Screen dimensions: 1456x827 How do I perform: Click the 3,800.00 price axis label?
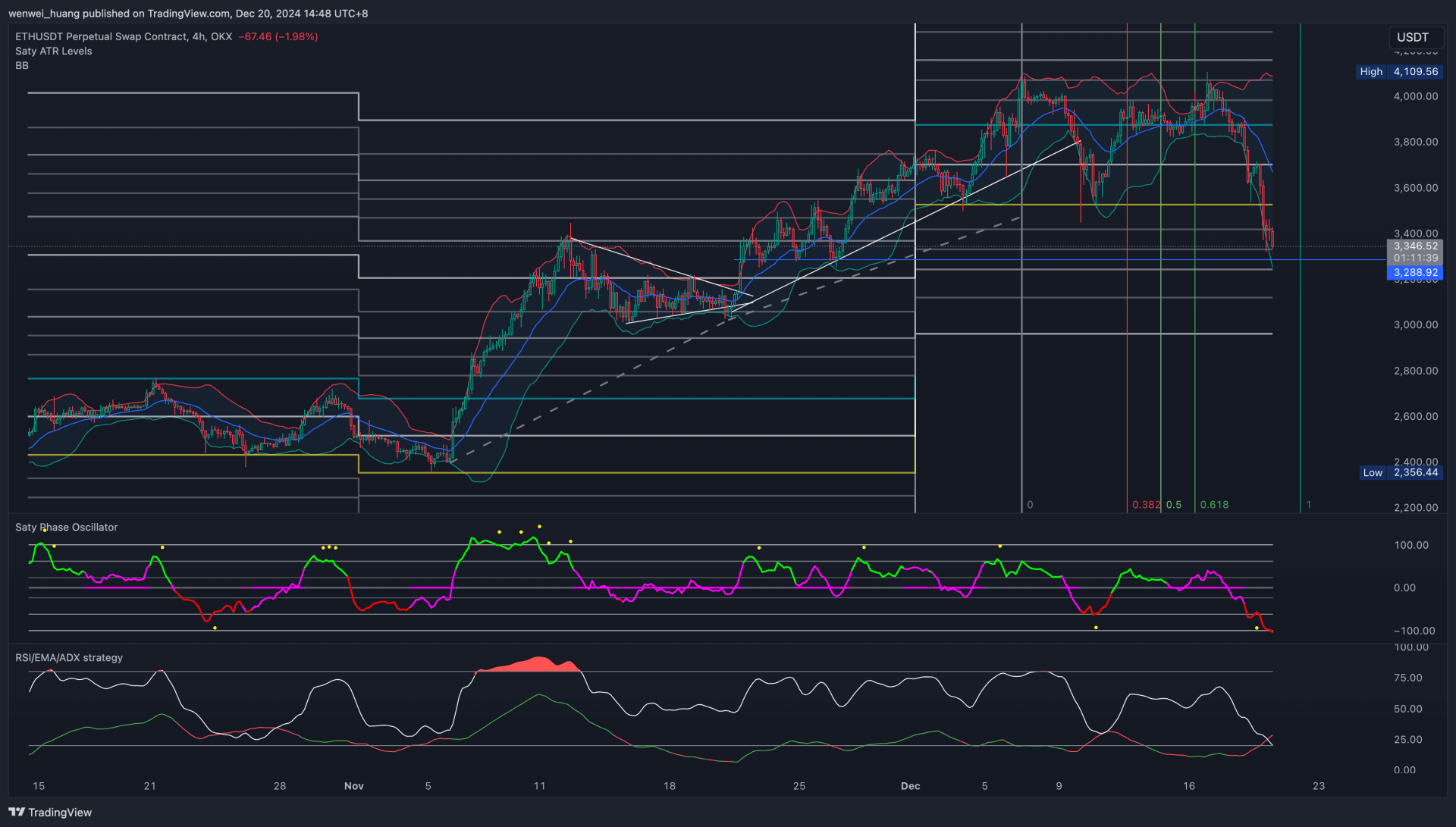pyautogui.click(x=1415, y=142)
